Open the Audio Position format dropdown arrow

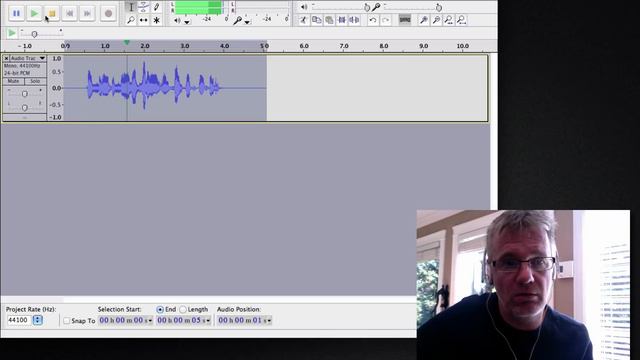[x=269, y=321]
